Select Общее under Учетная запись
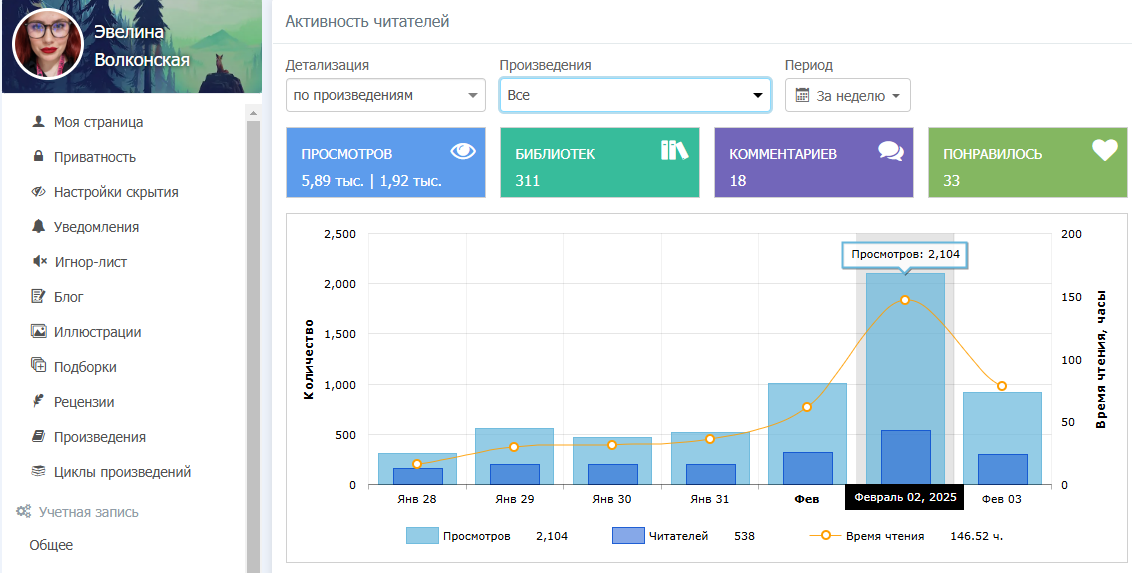 coord(51,545)
